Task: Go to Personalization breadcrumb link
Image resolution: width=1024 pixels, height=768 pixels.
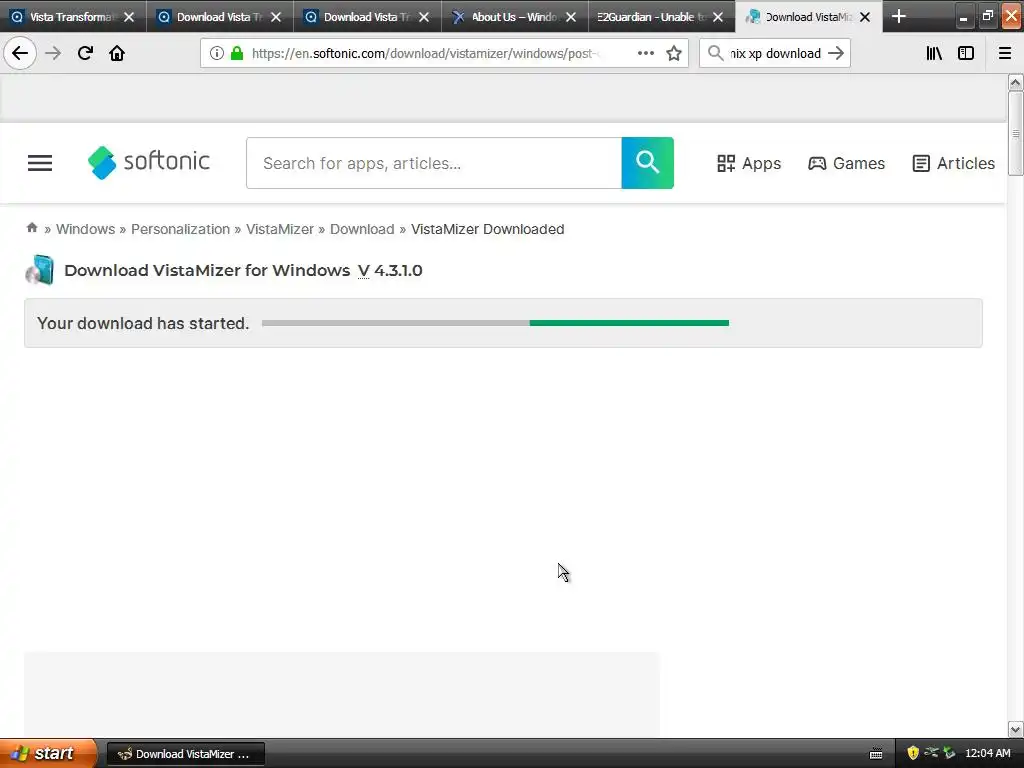Action: click(x=180, y=229)
